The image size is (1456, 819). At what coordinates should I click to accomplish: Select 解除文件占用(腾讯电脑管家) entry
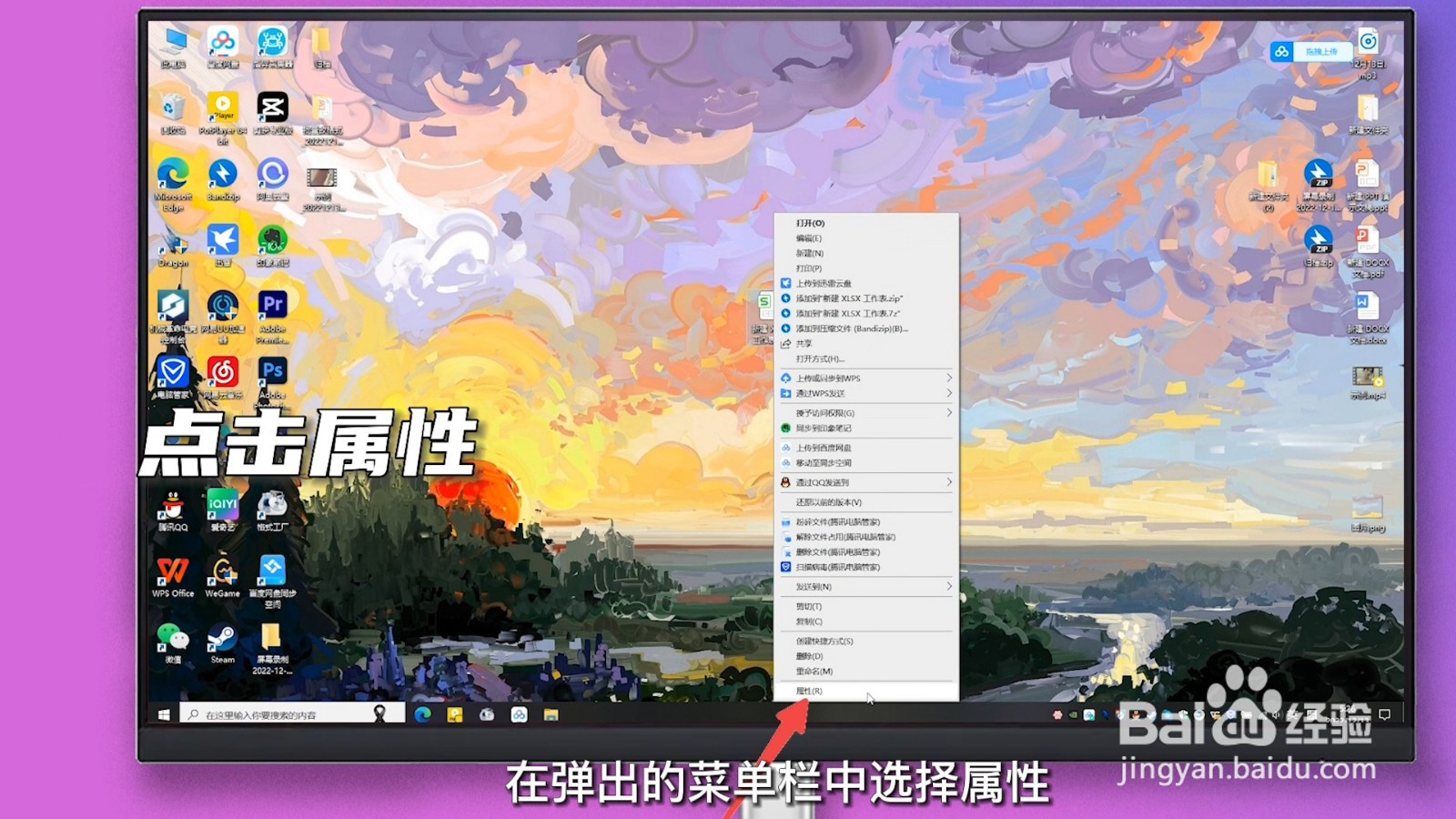(865, 537)
